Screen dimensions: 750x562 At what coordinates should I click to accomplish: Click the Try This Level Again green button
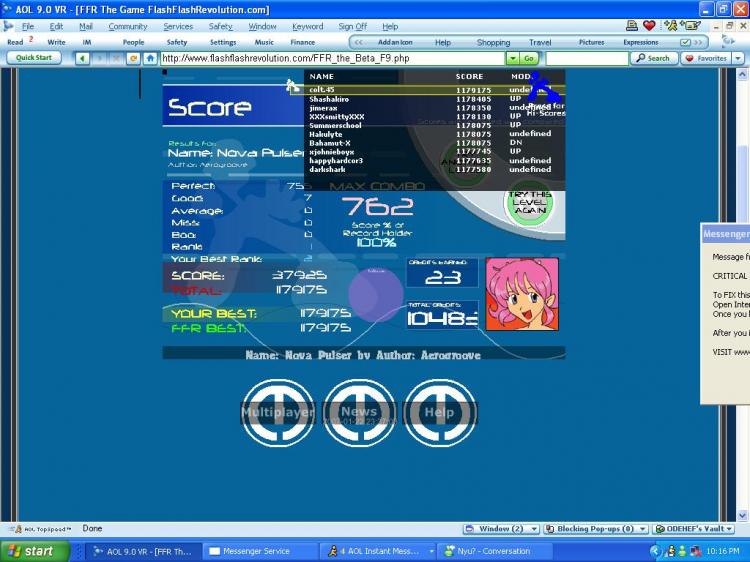(529, 203)
